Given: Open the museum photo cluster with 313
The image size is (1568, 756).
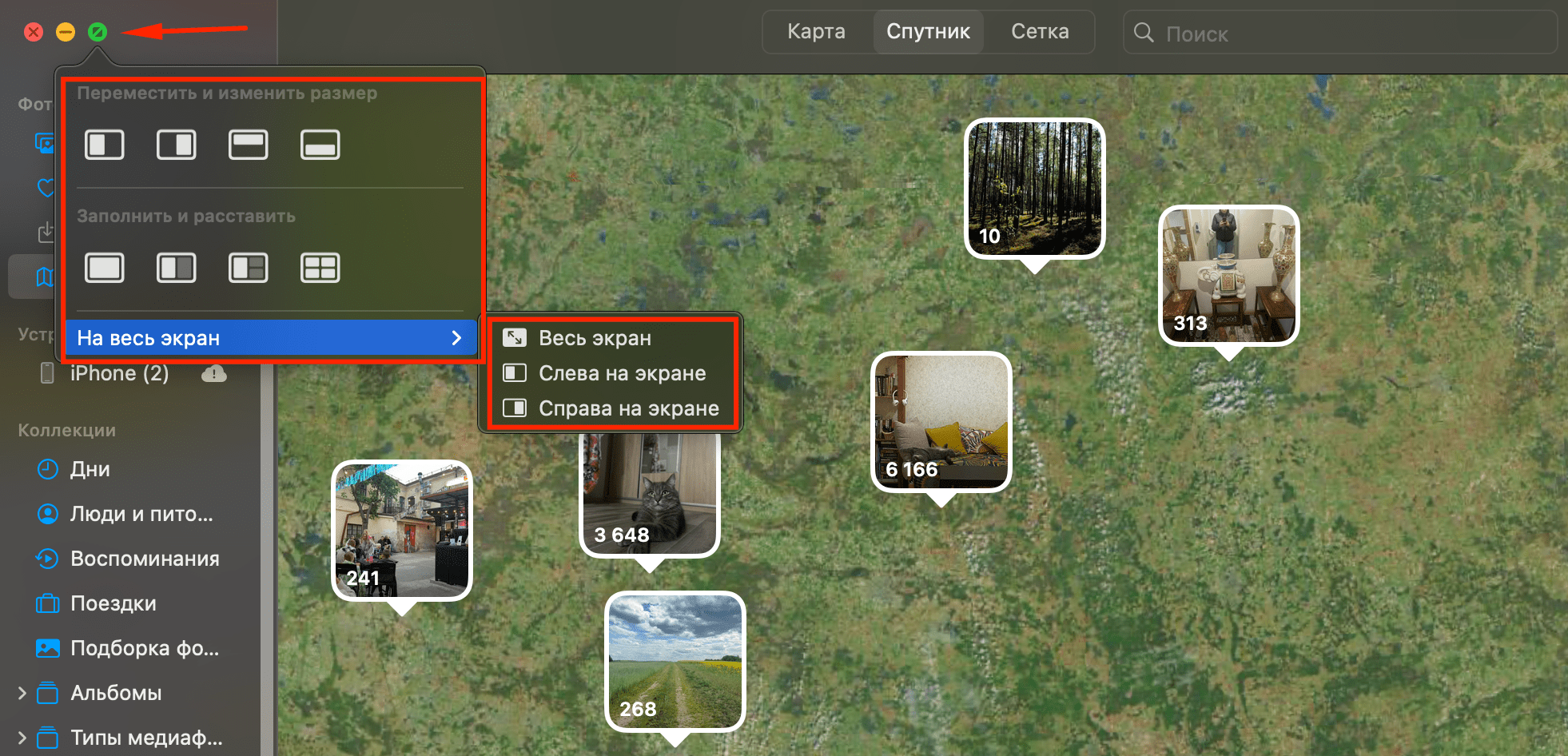Looking at the screenshot, I should point(1229,276).
